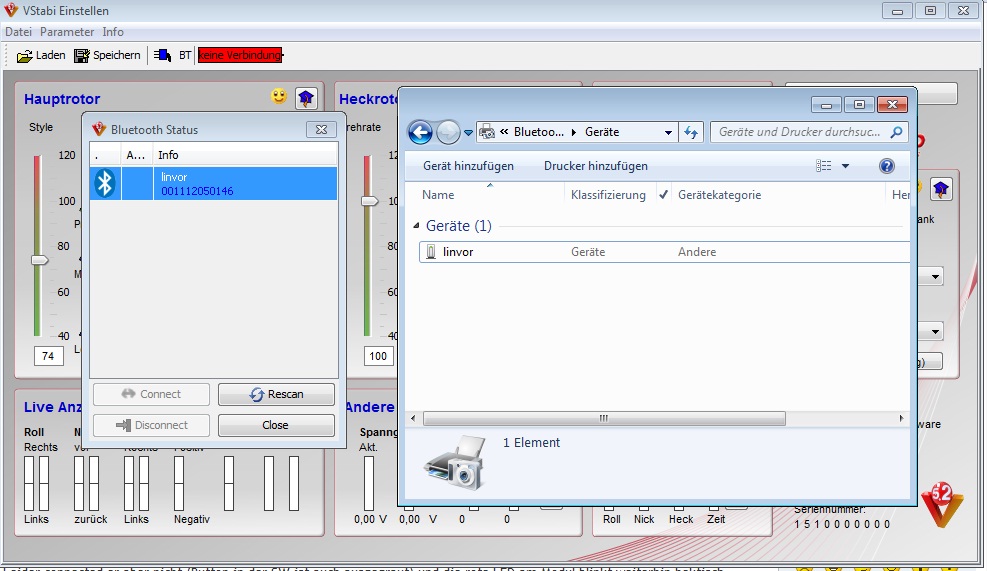The height and width of the screenshot is (571, 987).
Task: Click the Drehrate value field showing 100
Action: point(378,356)
